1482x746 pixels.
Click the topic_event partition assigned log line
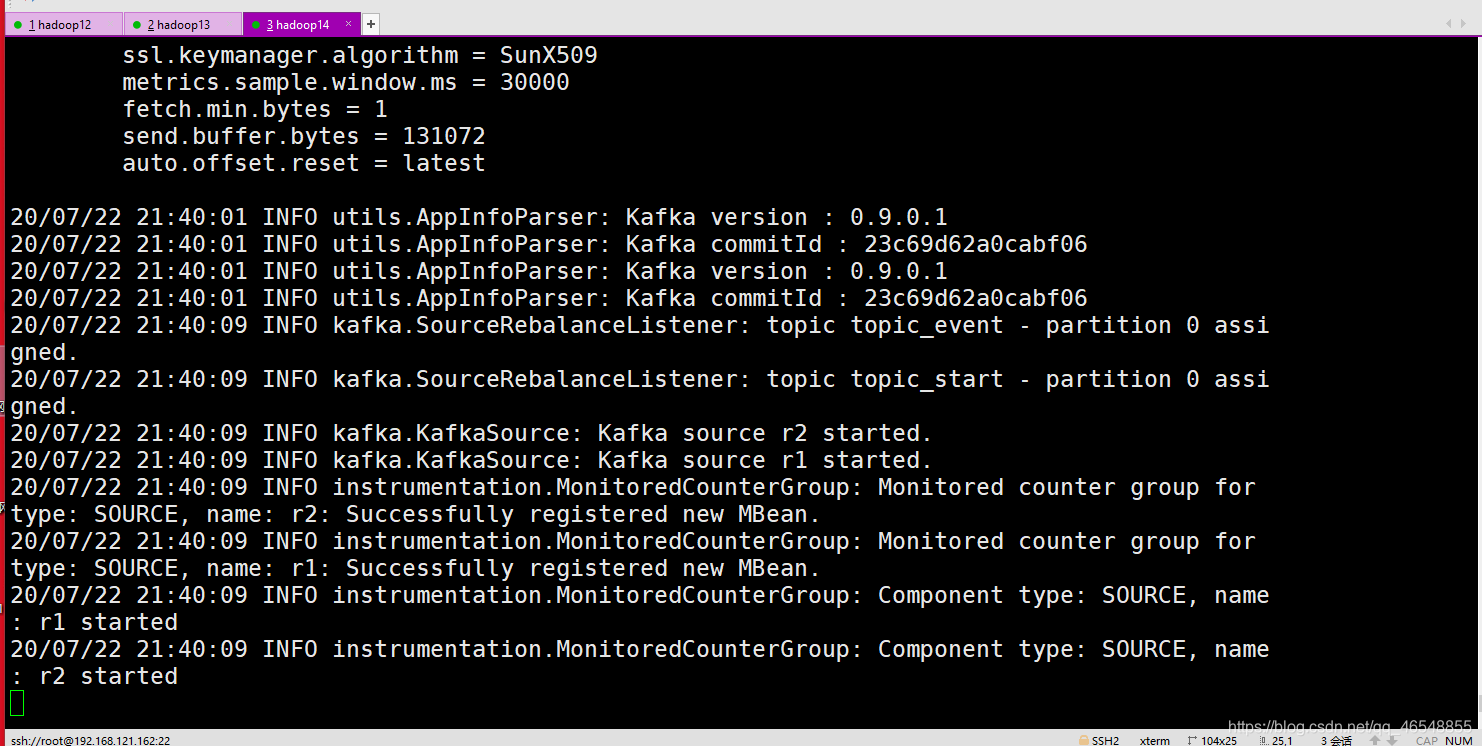click(640, 339)
